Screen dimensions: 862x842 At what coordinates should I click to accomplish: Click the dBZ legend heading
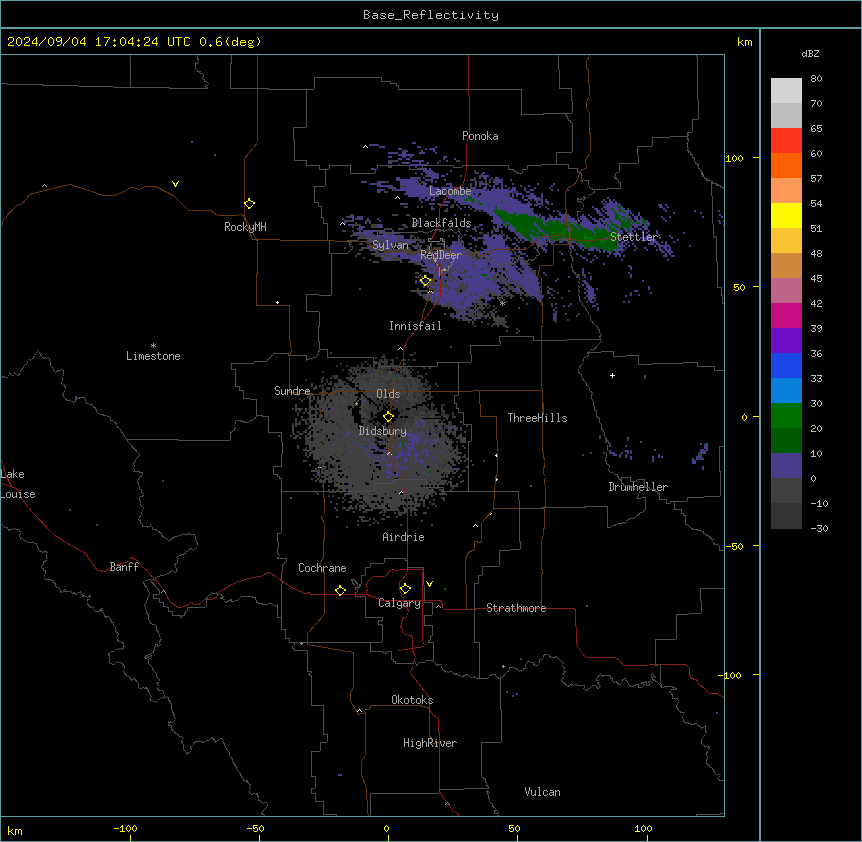coord(810,53)
